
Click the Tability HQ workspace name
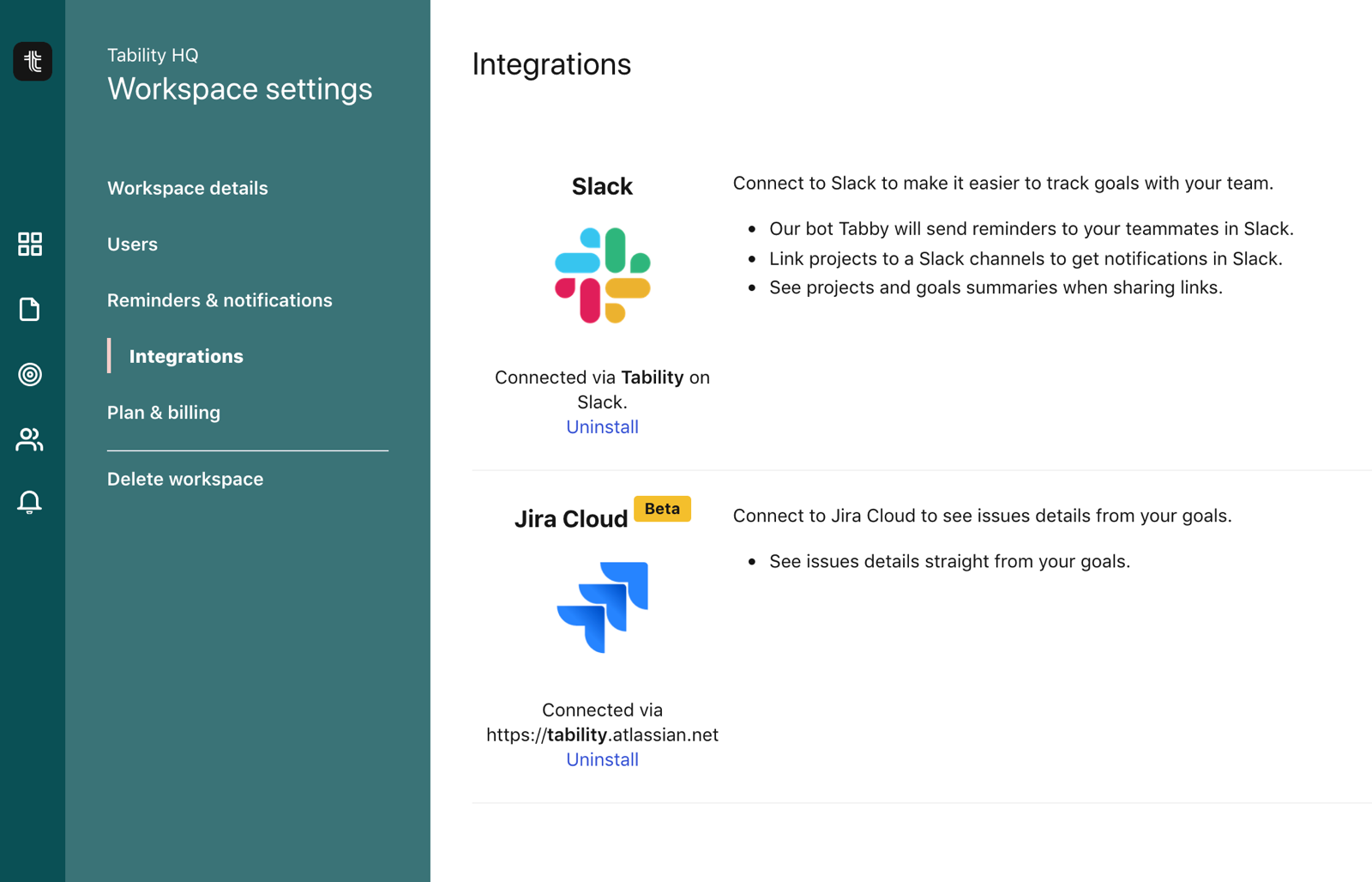click(153, 55)
